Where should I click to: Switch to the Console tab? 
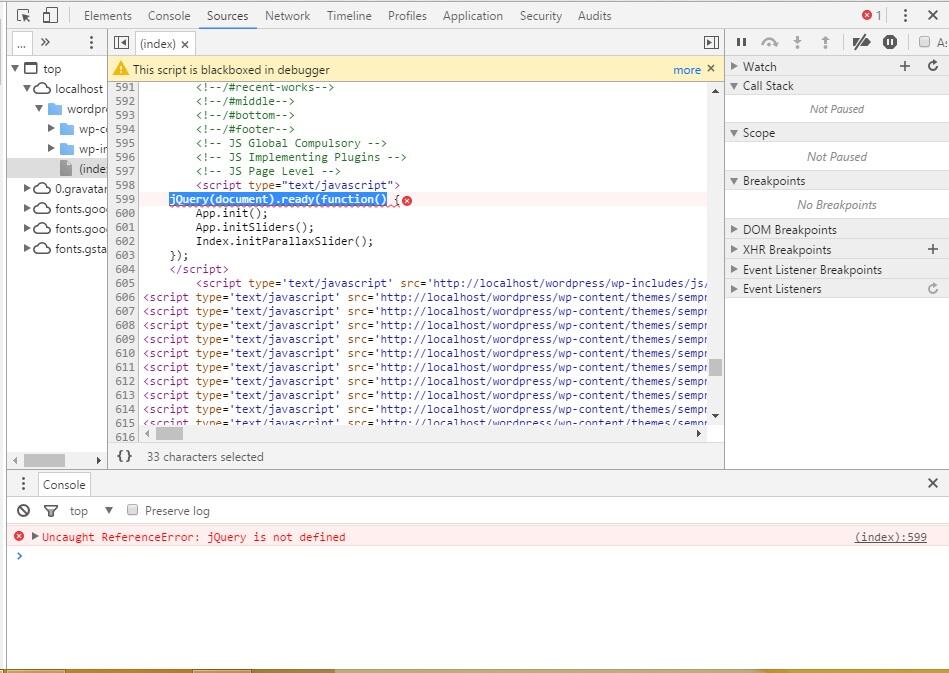[x=169, y=16]
